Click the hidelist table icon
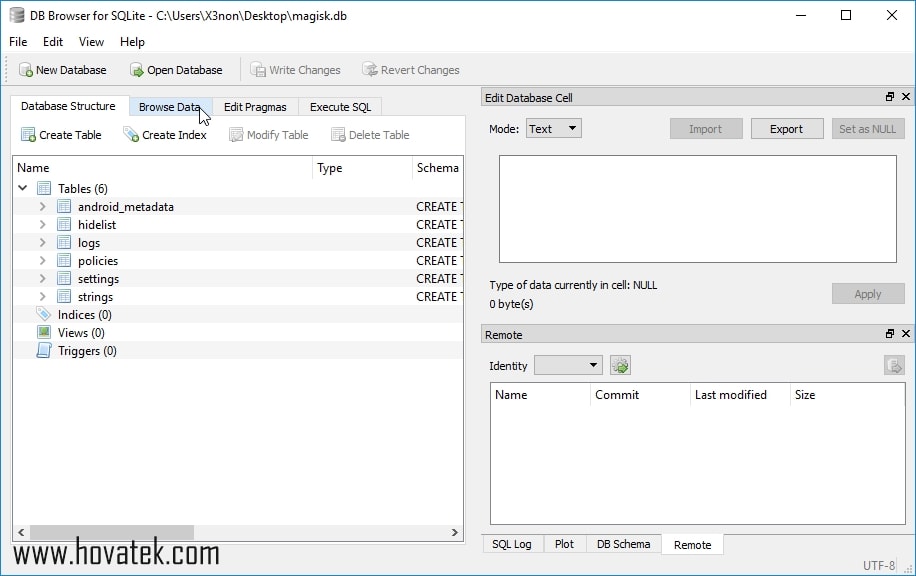This screenshot has height=576, width=916. [x=64, y=224]
